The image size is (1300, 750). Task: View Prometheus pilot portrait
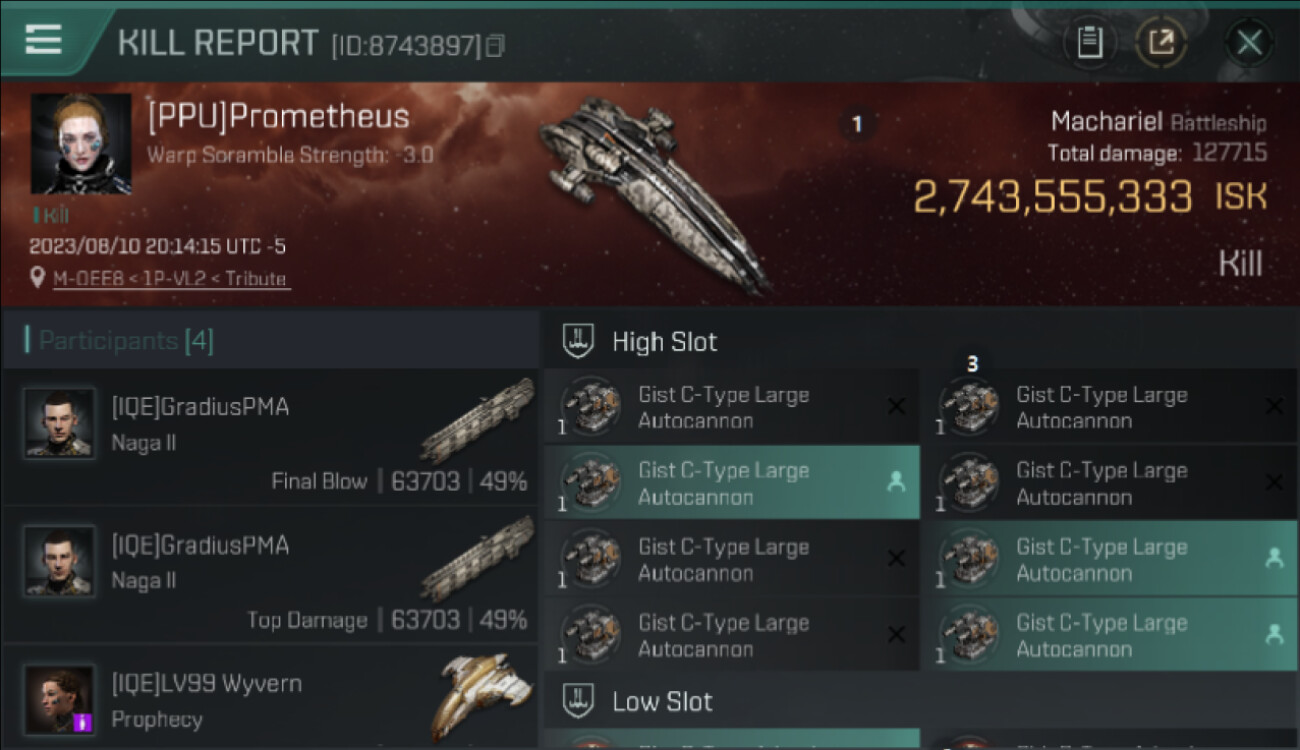81,144
